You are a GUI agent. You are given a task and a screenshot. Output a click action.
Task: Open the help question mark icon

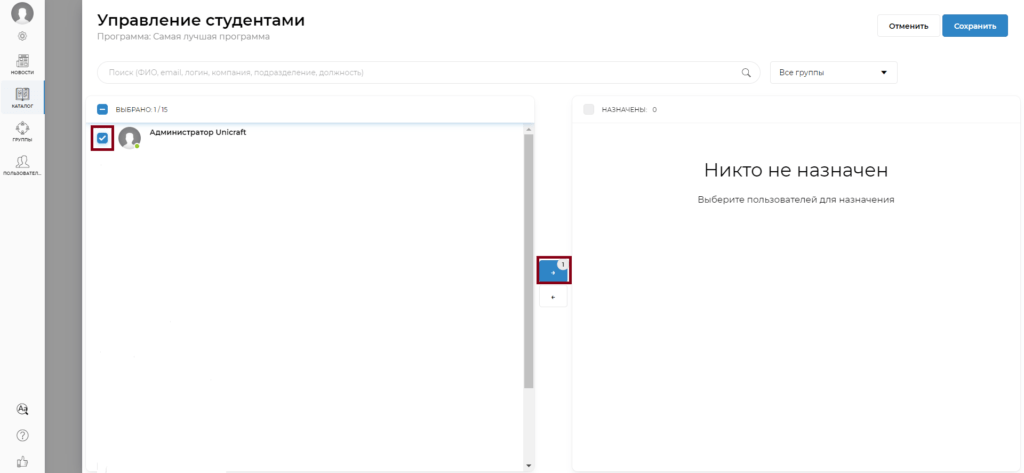[x=22, y=436]
